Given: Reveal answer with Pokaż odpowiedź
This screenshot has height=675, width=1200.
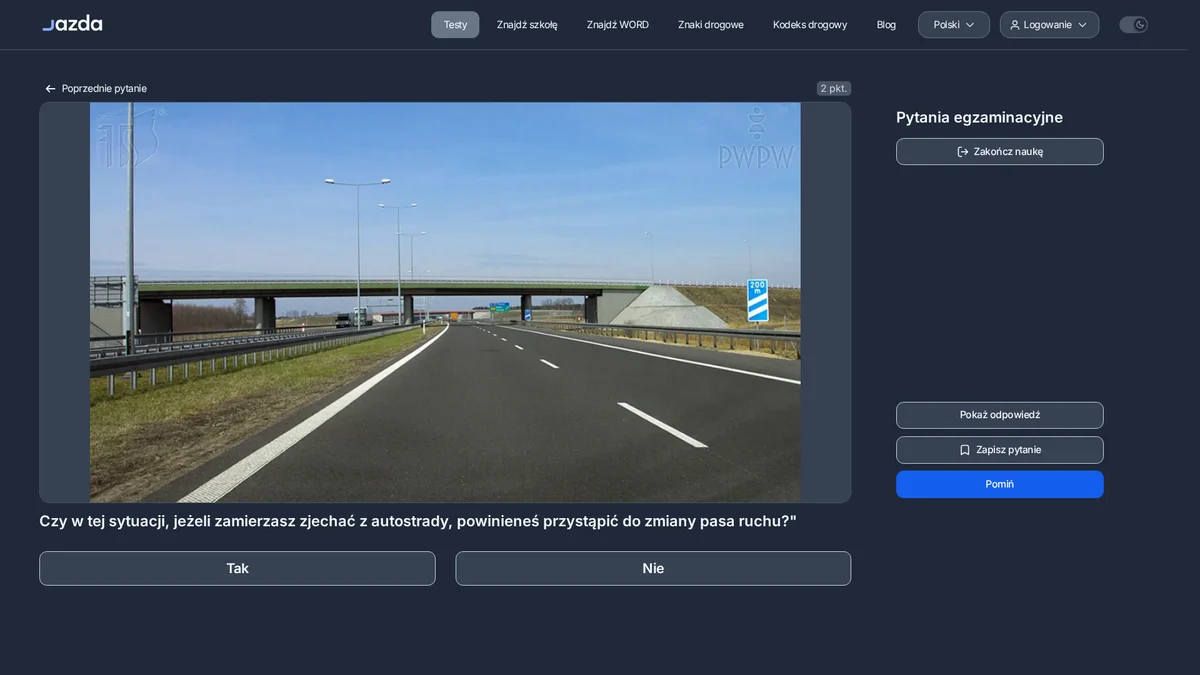Looking at the screenshot, I should 1000,415.
